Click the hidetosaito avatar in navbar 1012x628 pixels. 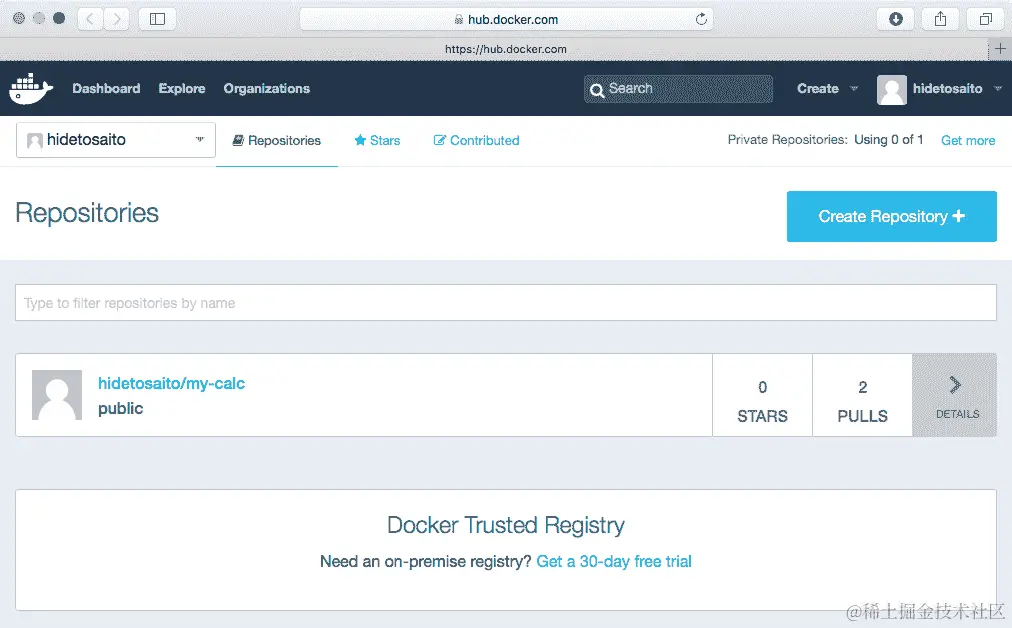[x=891, y=89]
